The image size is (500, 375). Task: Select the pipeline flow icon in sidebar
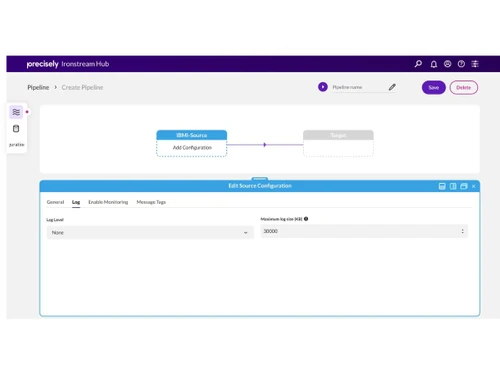pyautogui.click(x=16, y=112)
